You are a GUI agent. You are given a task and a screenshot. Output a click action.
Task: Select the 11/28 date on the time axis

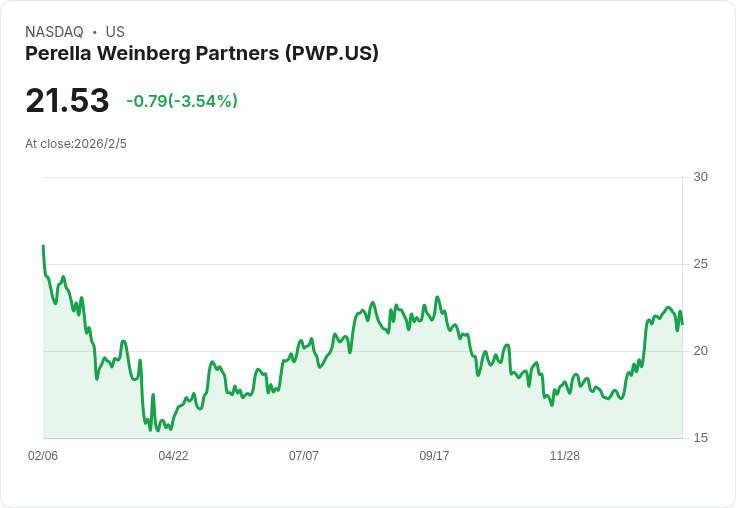click(x=565, y=456)
